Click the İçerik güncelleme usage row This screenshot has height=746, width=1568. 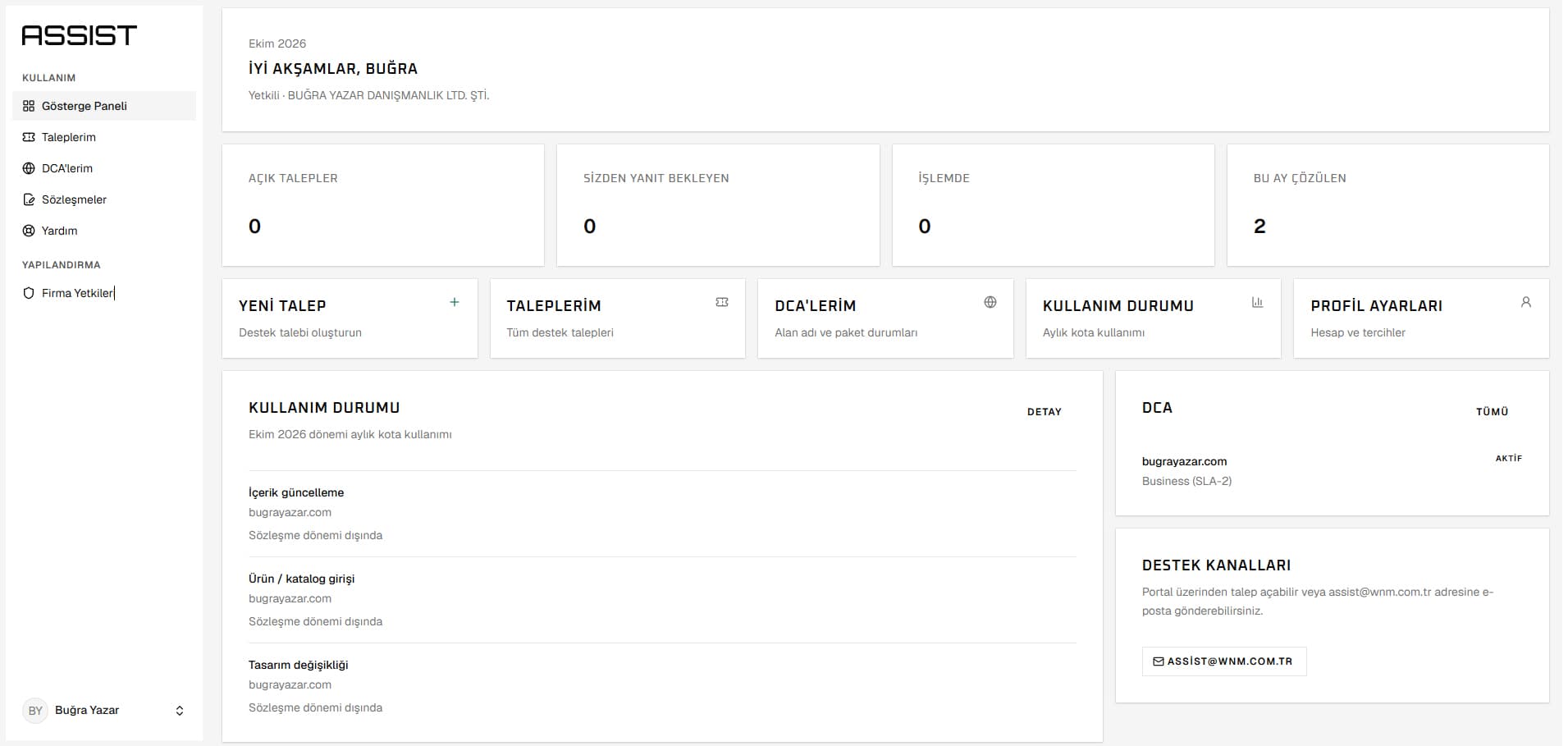[662, 514]
